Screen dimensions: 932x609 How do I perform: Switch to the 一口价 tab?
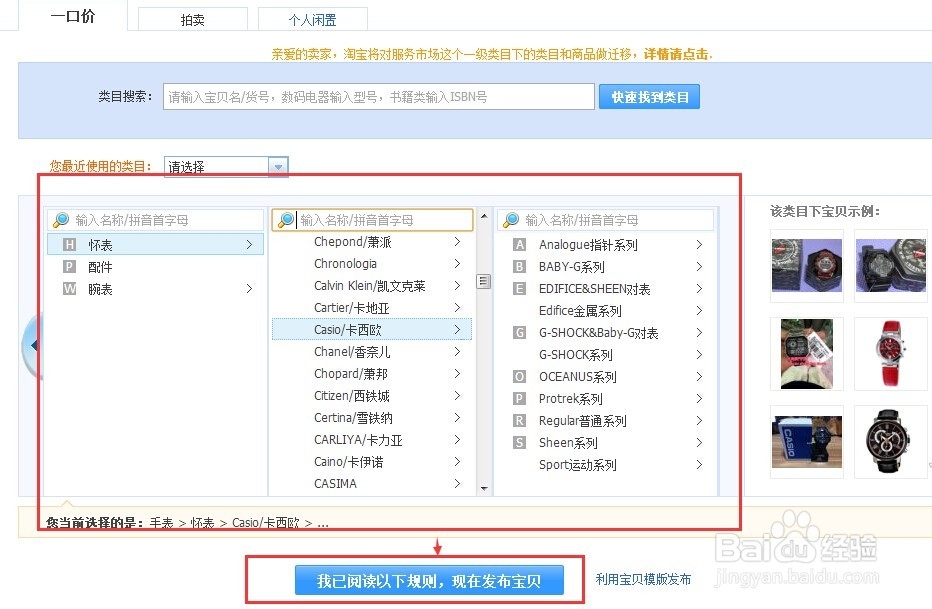coord(73,16)
